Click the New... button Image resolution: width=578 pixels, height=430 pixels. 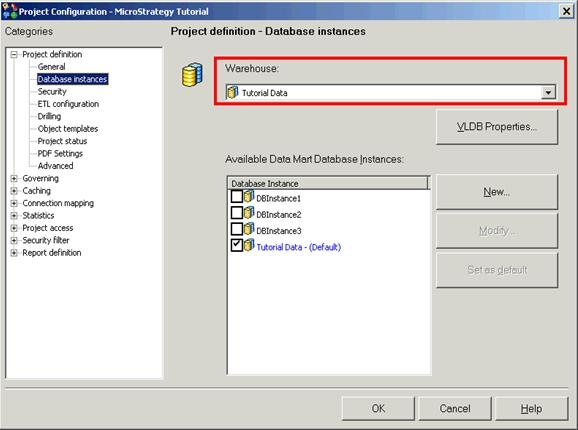(x=497, y=192)
